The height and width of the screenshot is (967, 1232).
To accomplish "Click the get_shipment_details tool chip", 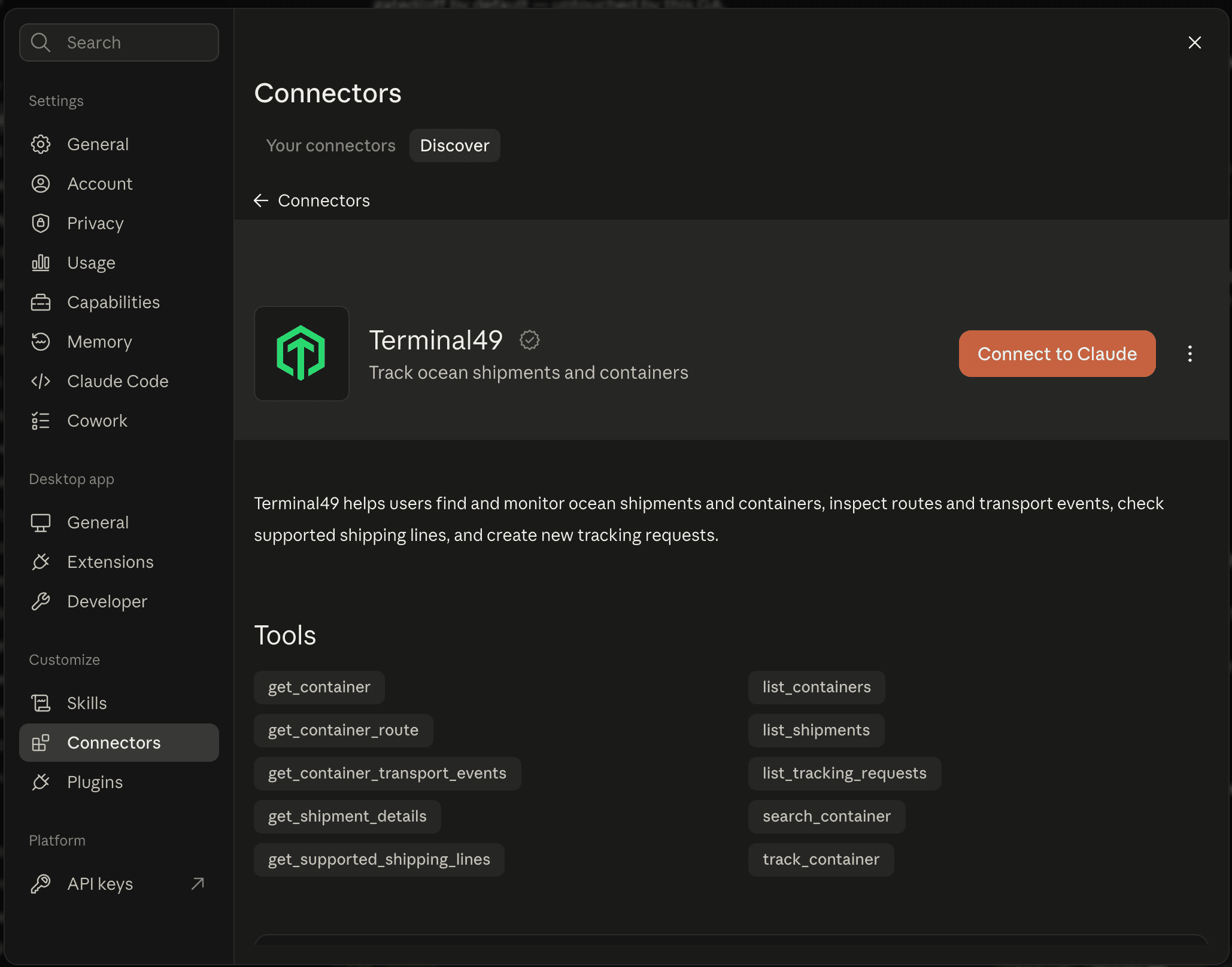I will click(x=347, y=816).
